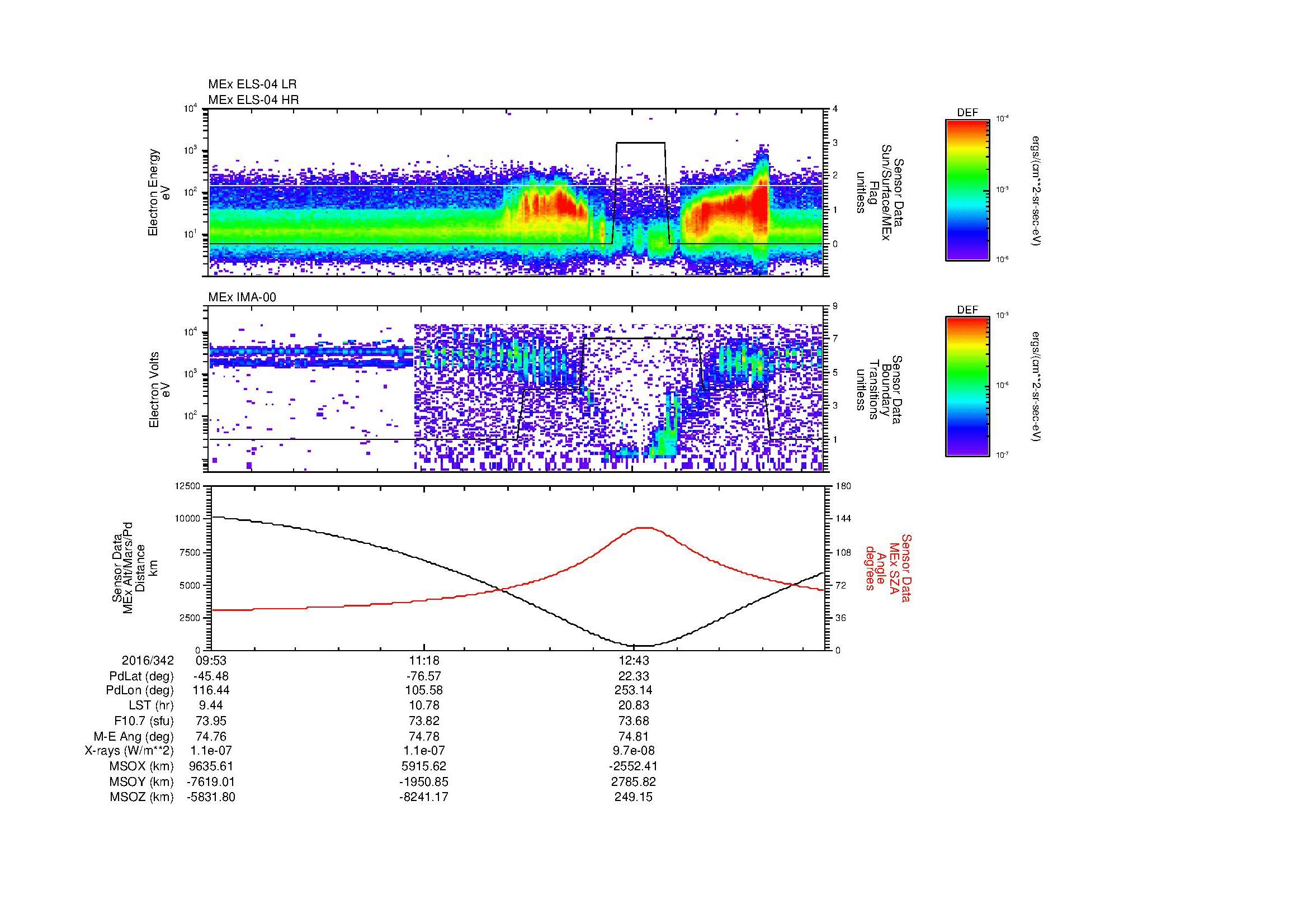Click the MSOY value '-7619.01'
The height and width of the screenshot is (924, 1308).
click(x=211, y=781)
